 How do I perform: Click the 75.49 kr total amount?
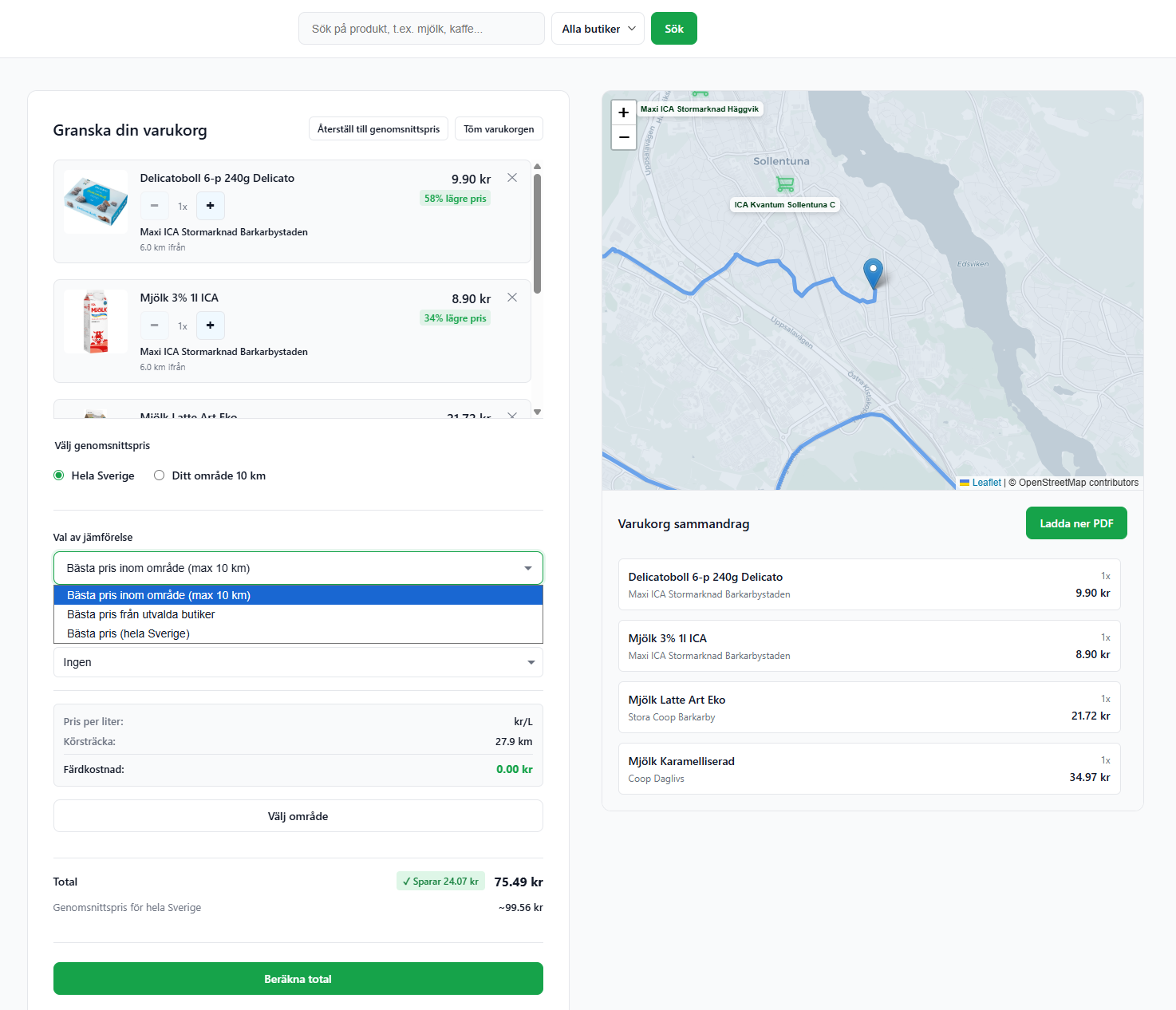click(x=519, y=882)
